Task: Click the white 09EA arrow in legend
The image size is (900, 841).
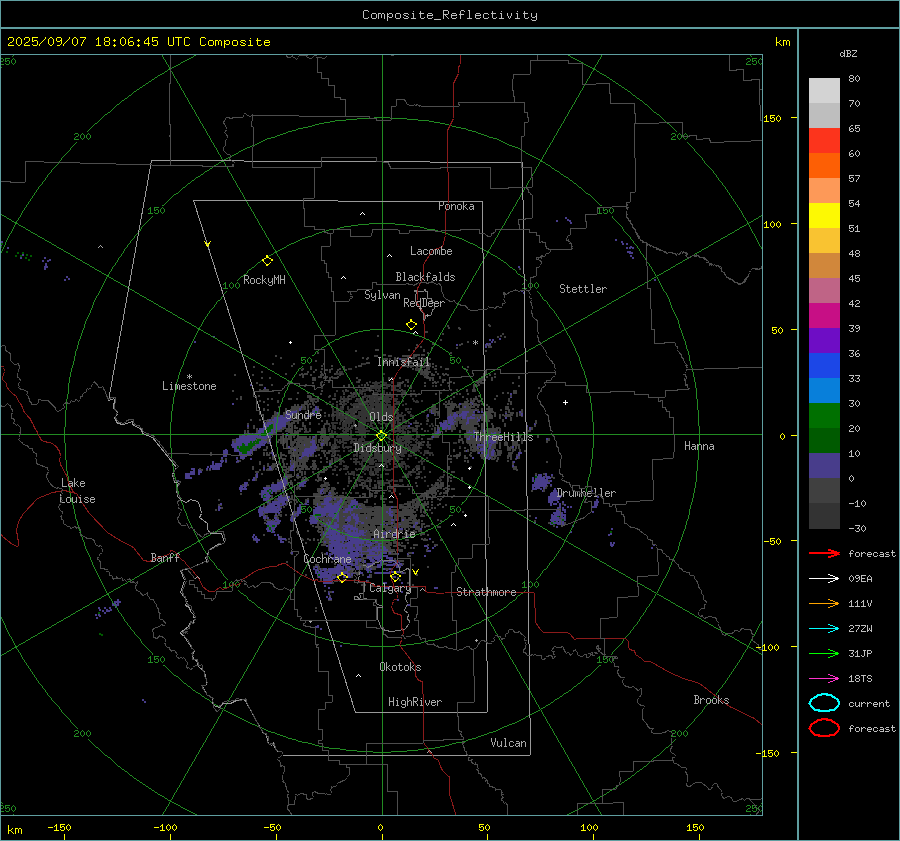Action: (x=824, y=579)
